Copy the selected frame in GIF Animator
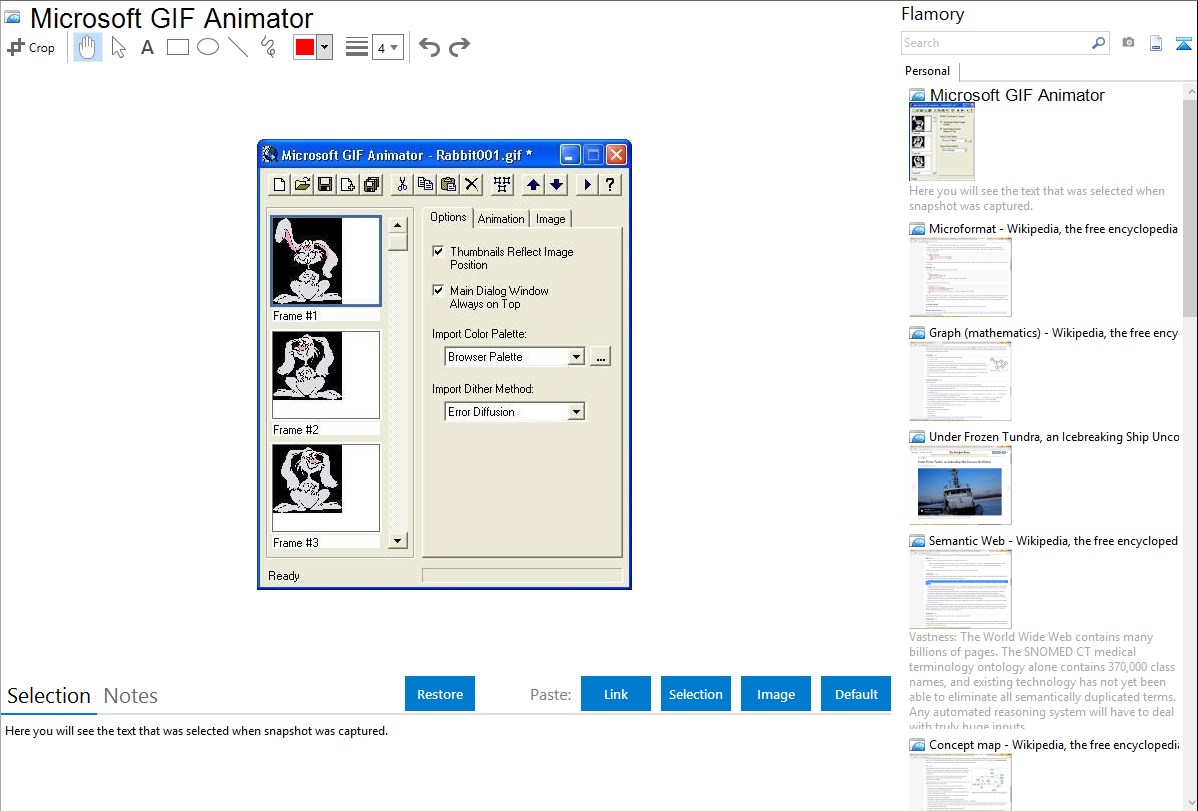Screen dimensions: 1198x811 point(426,184)
